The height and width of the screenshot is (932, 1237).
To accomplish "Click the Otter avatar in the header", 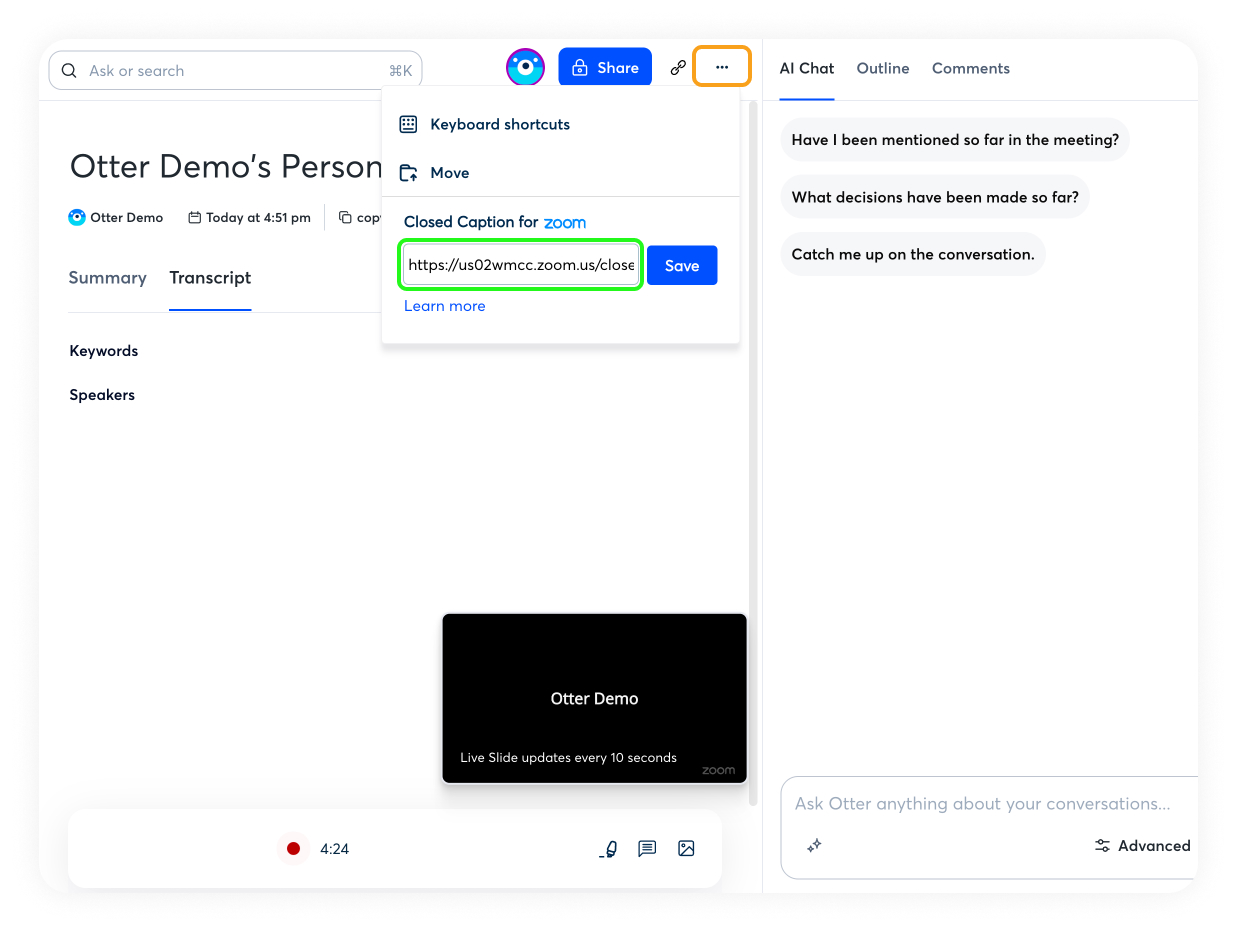I will [x=525, y=68].
